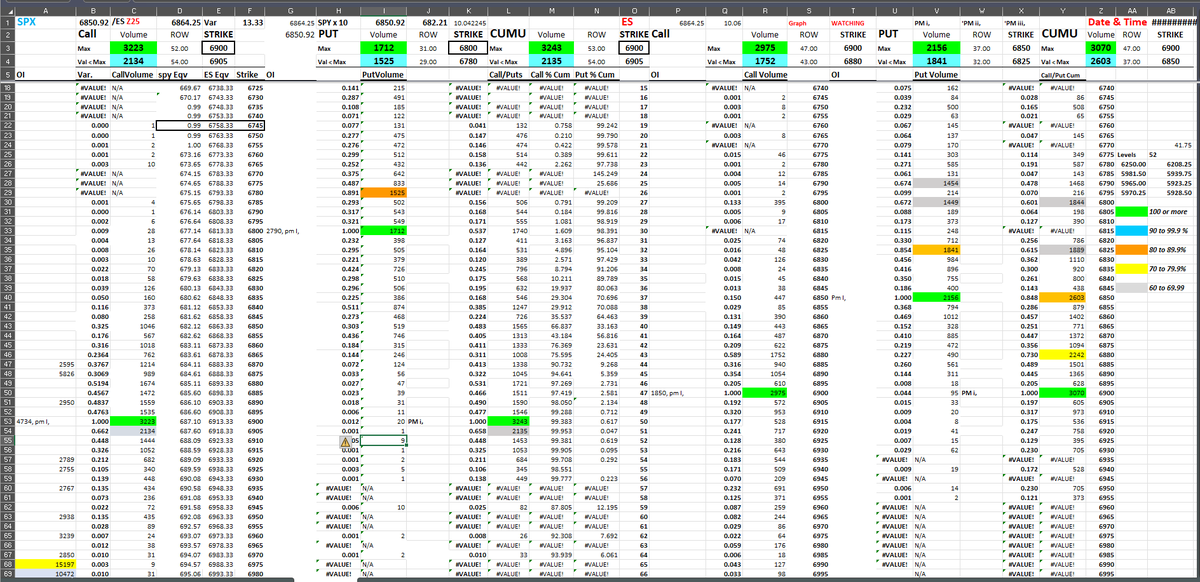Select cyan ES CUMU Val<Max 2603 in row 4

pyautogui.click(x=1101, y=61)
